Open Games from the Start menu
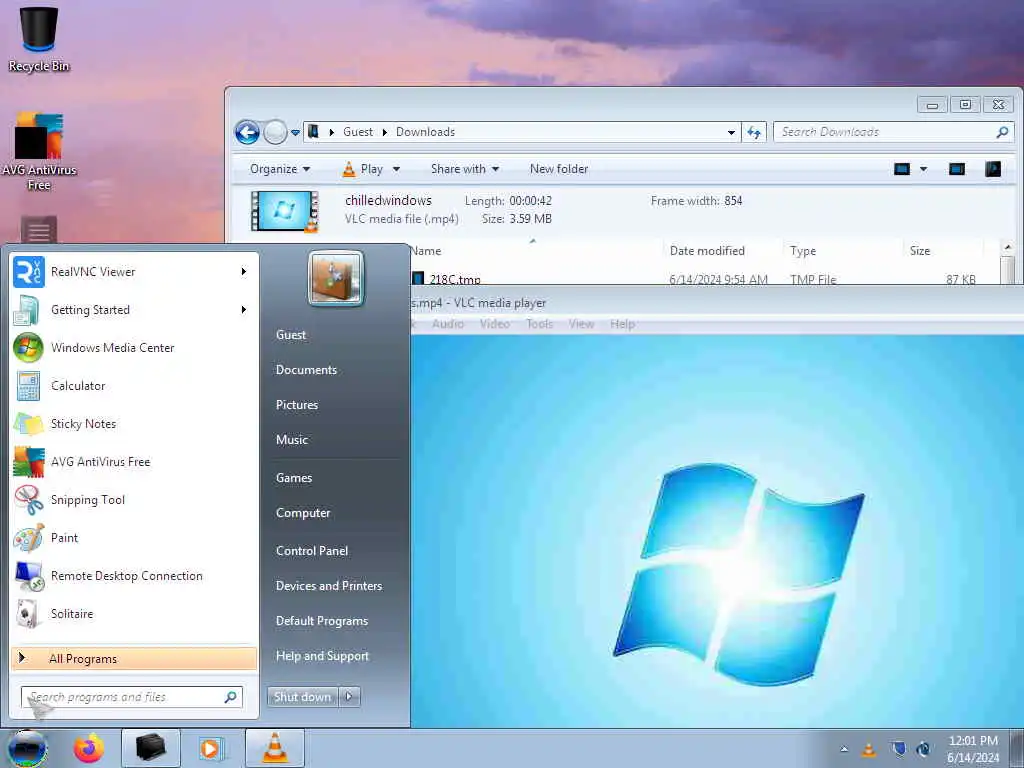 pos(294,478)
